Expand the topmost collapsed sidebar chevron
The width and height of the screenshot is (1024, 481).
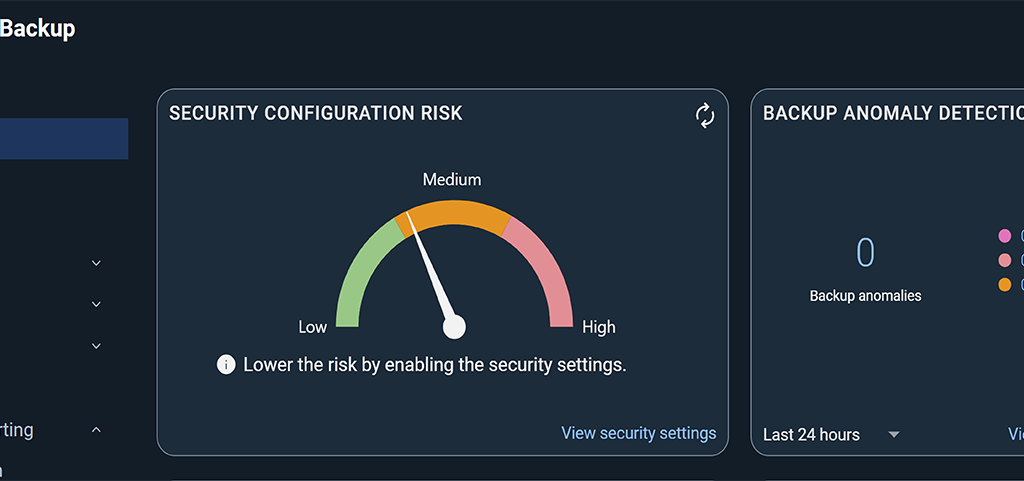[x=96, y=263]
